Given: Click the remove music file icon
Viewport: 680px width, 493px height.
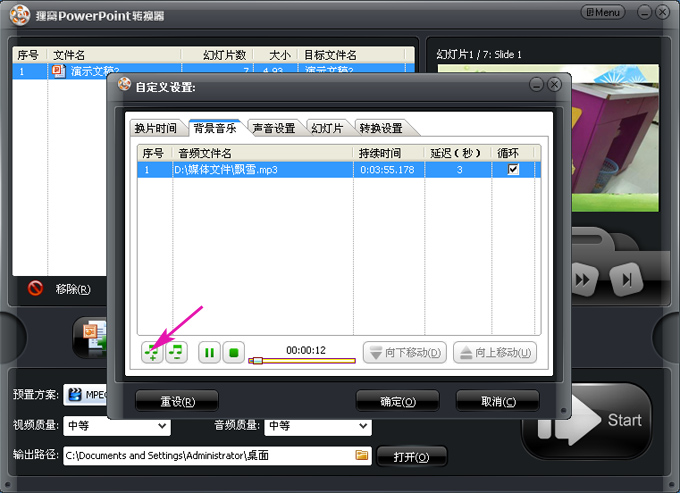Looking at the screenshot, I should pos(176,352).
